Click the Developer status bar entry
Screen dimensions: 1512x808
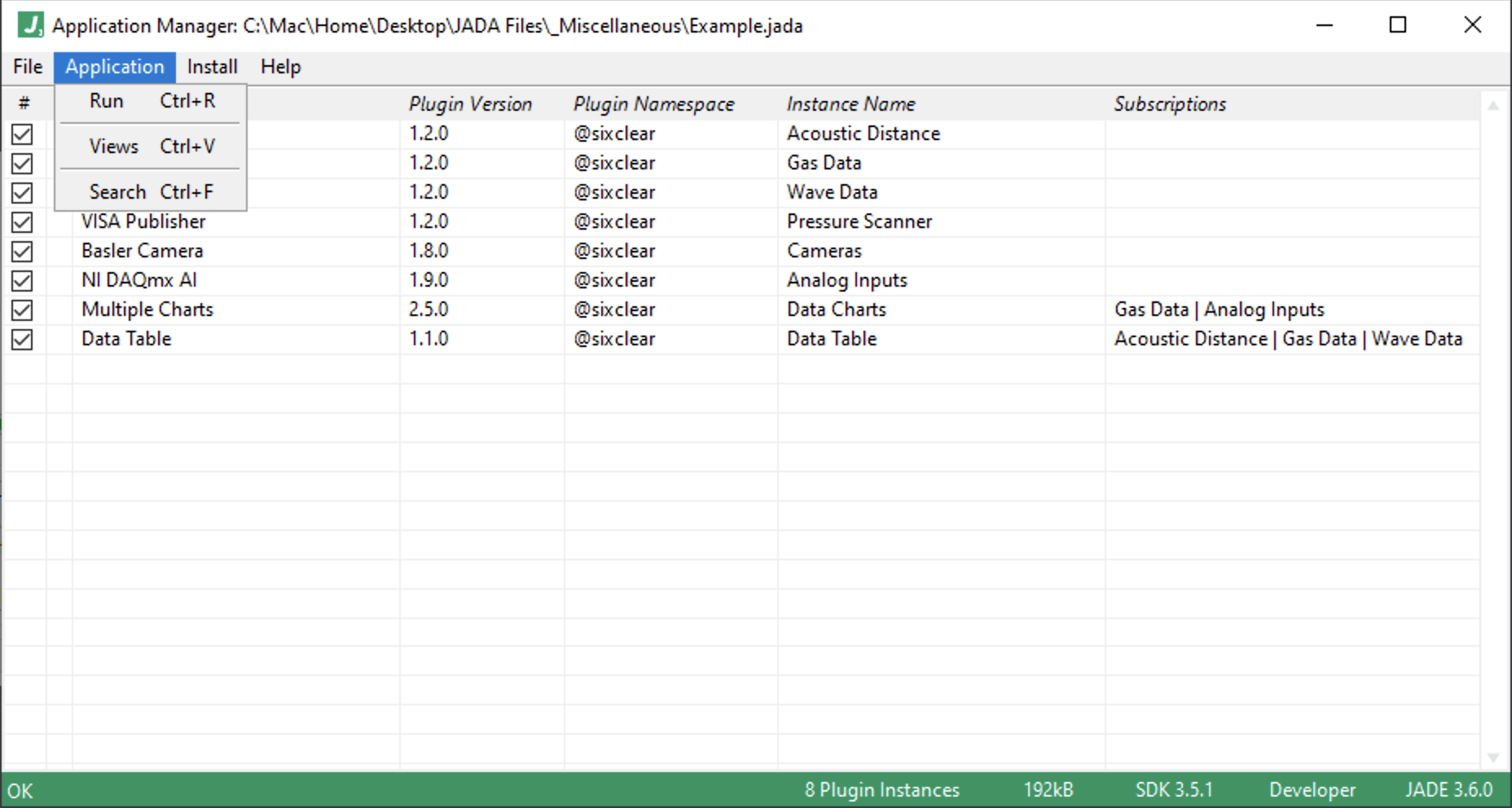coord(1312,790)
